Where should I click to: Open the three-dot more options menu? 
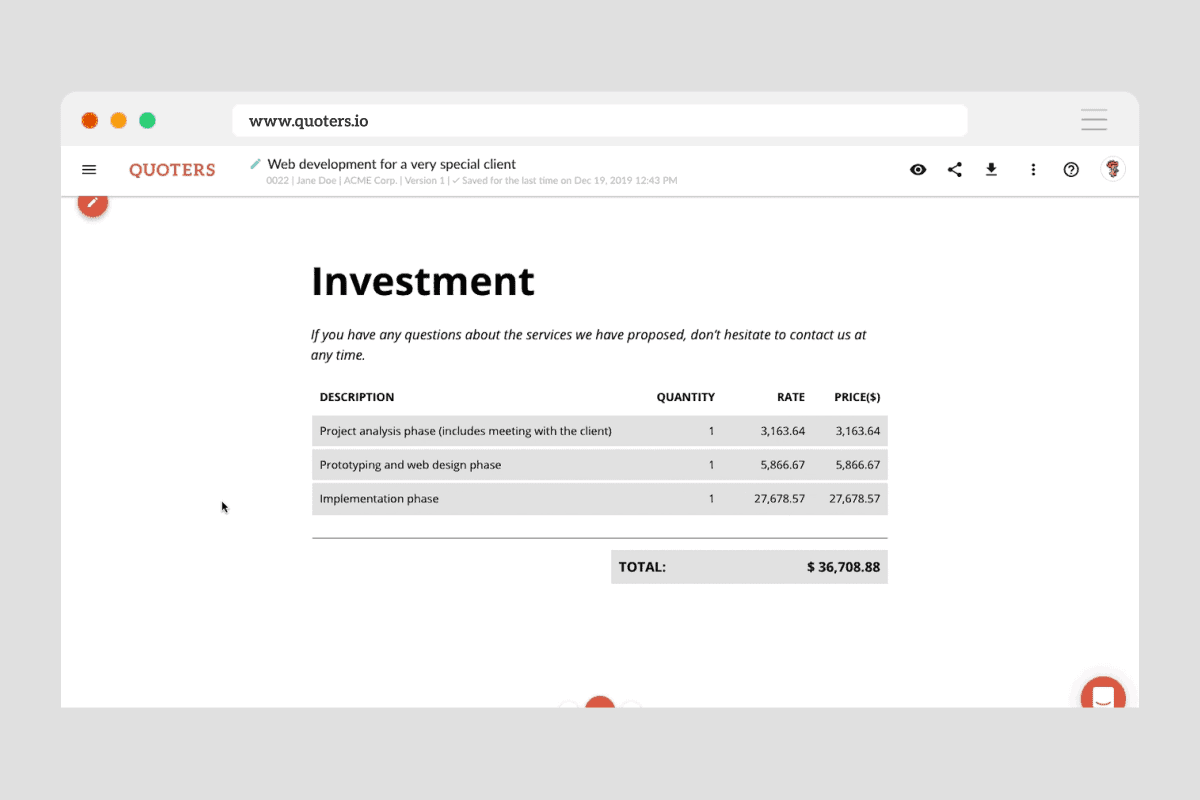(x=1033, y=170)
